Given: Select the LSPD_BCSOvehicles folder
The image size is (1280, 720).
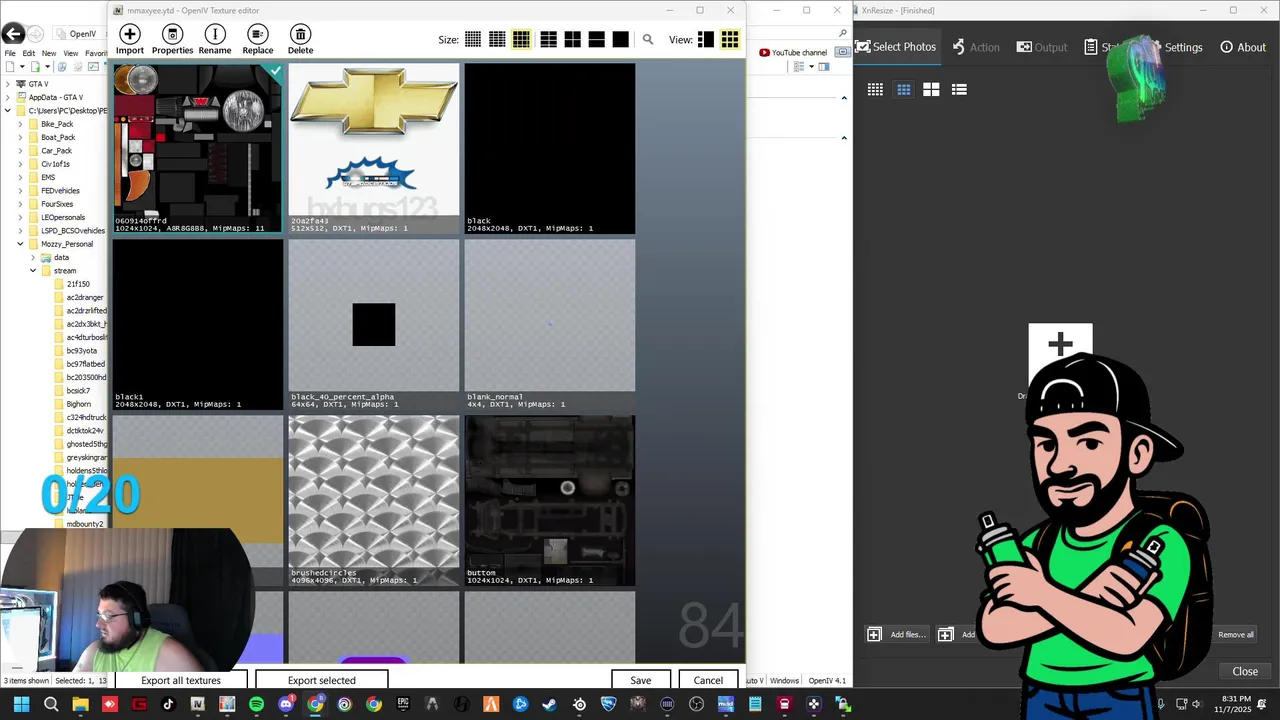Looking at the screenshot, I should 66,231.
